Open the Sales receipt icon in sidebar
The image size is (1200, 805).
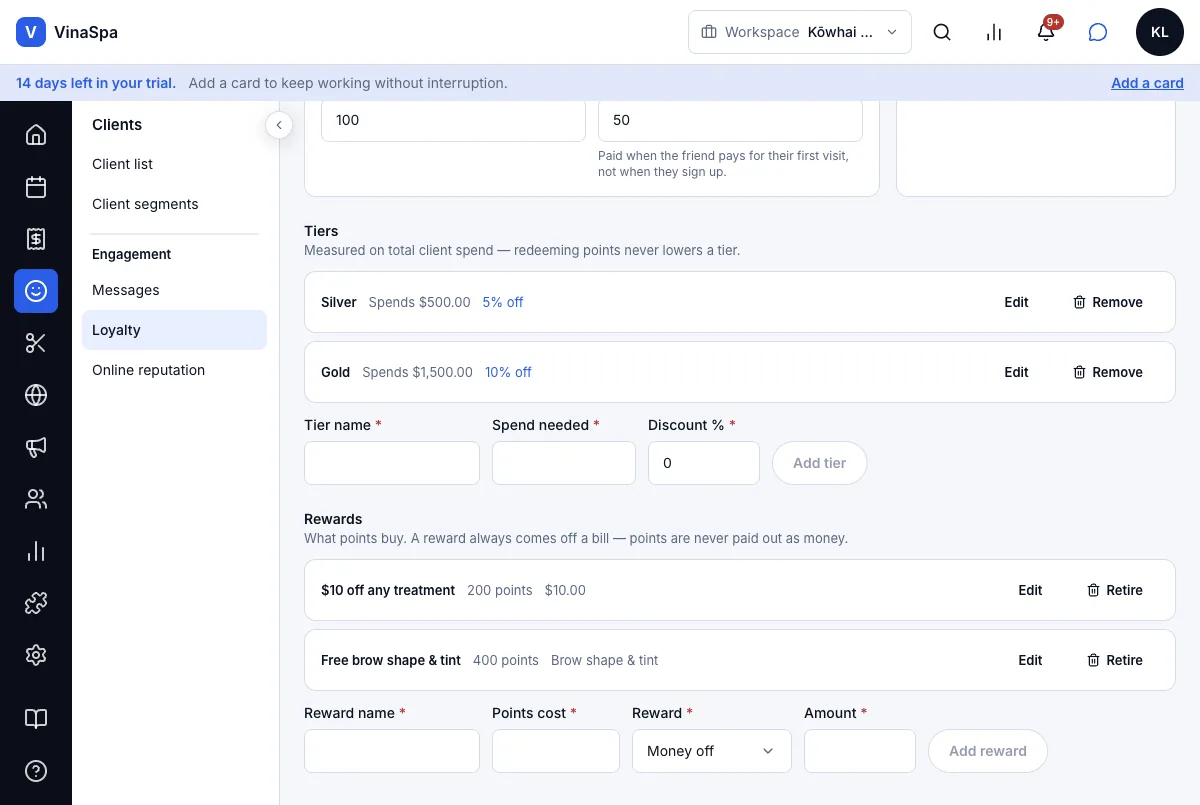coord(36,239)
